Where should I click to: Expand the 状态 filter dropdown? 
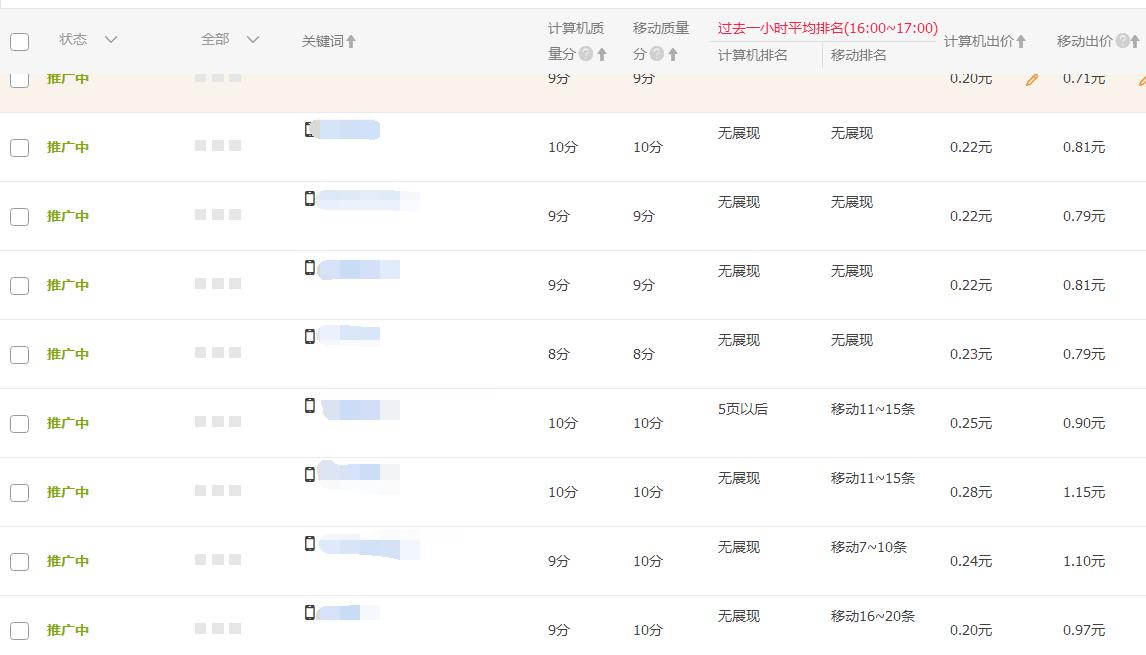tap(111, 40)
